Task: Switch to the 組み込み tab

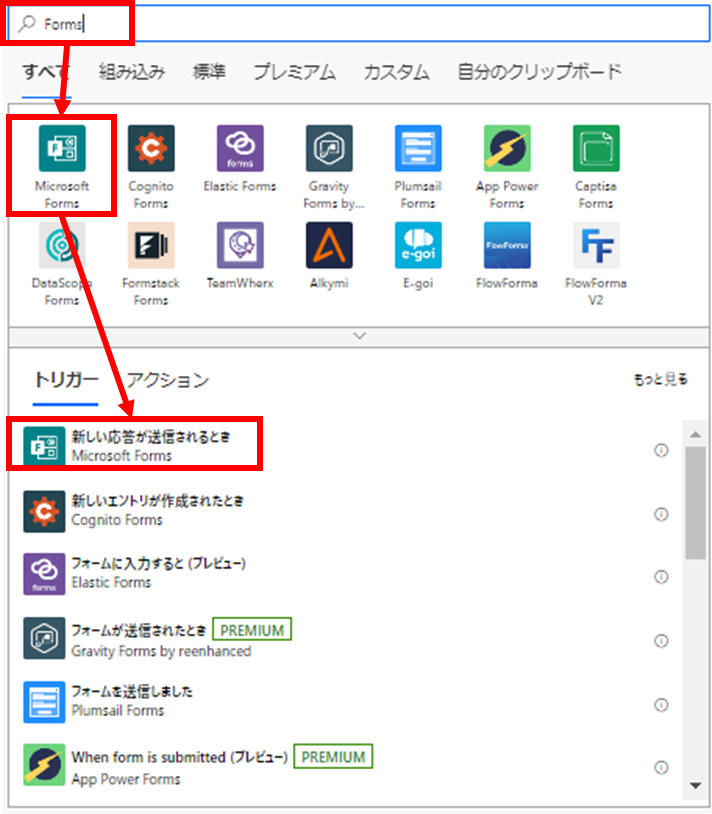Action: coord(132,72)
